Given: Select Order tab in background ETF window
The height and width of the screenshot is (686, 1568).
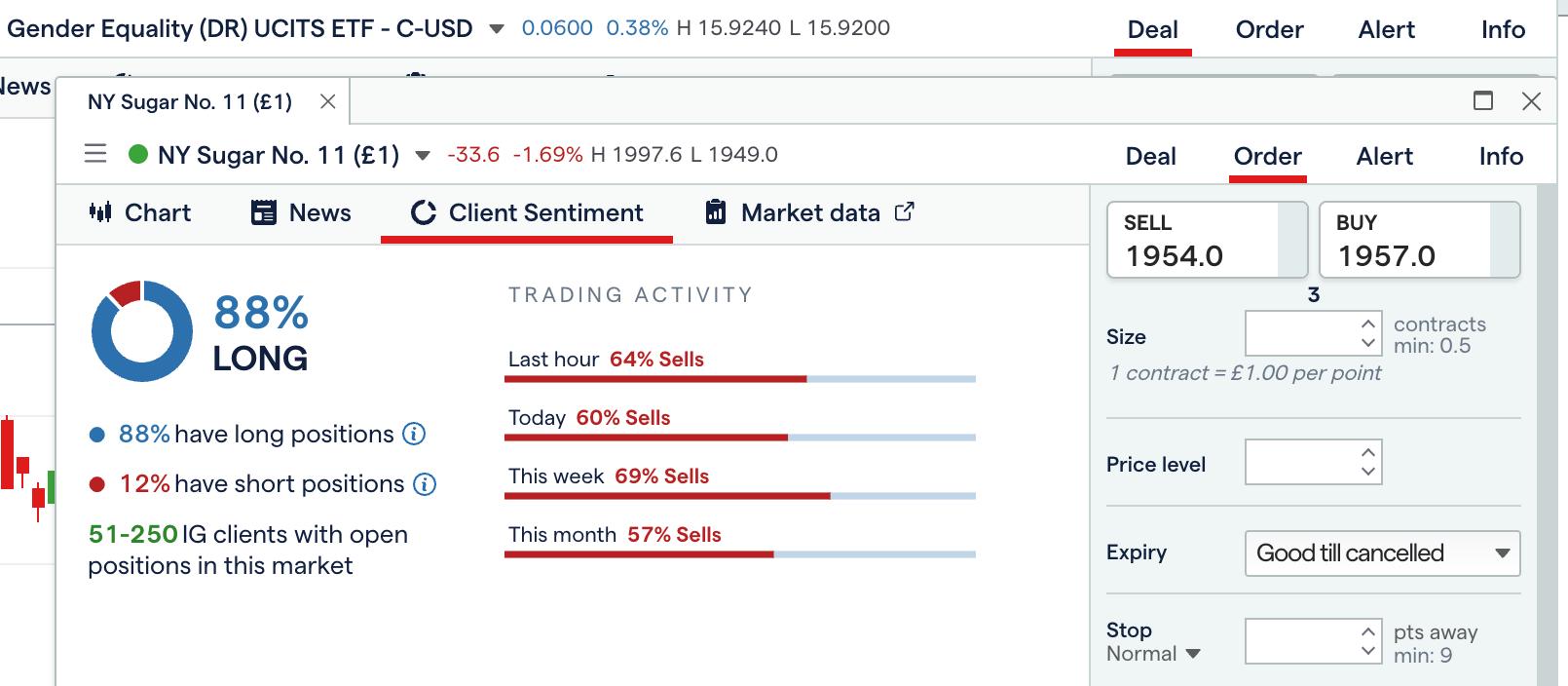Looking at the screenshot, I should 1270,29.
